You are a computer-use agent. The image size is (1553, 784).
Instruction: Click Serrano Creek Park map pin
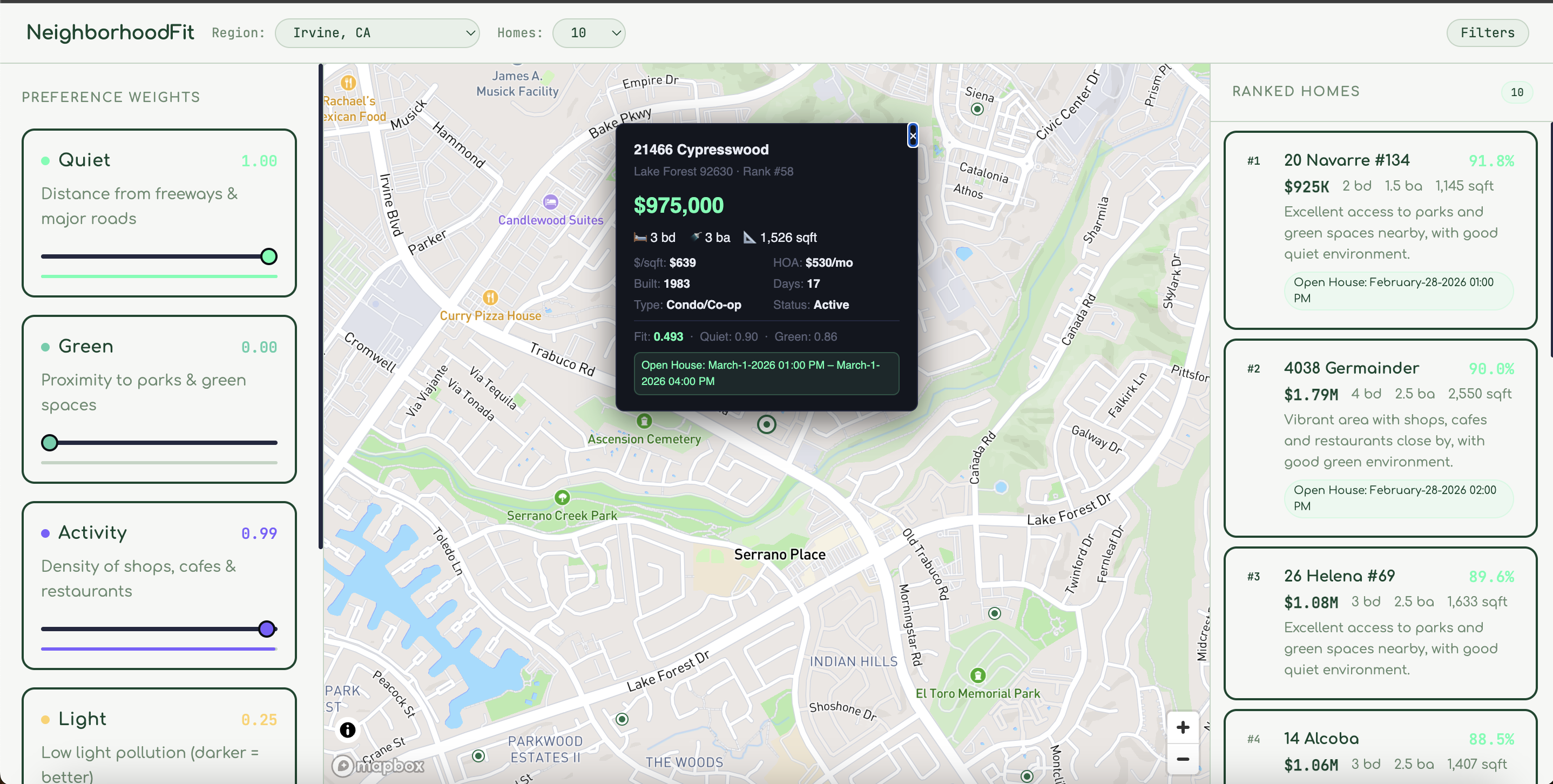[x=562, y=498]
